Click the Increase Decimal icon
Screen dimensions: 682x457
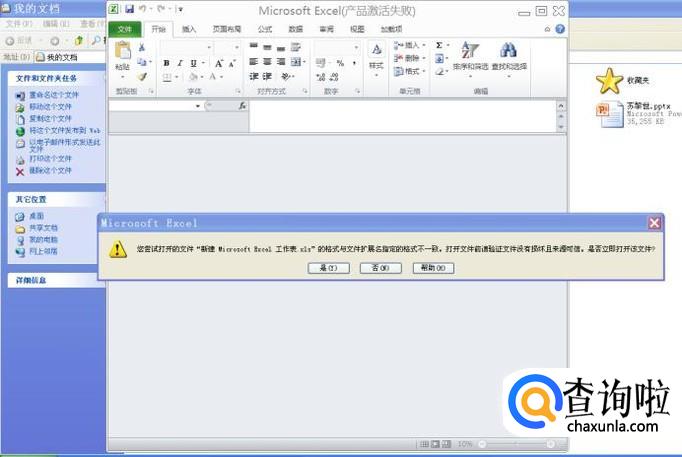(x=321, y=77)
